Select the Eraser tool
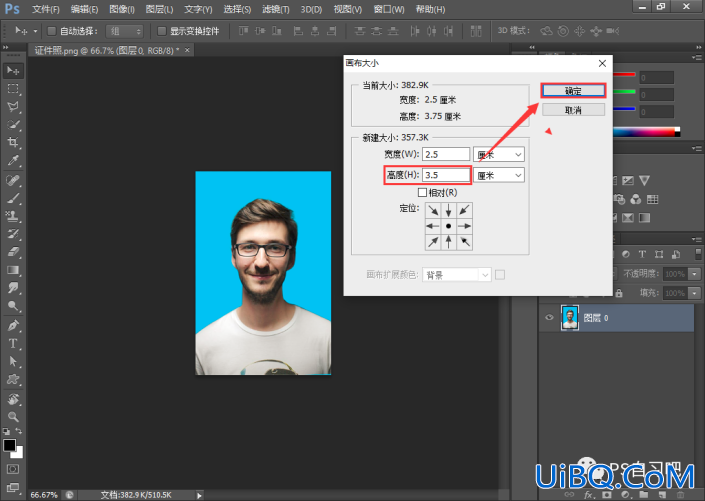 pos(13,252)
